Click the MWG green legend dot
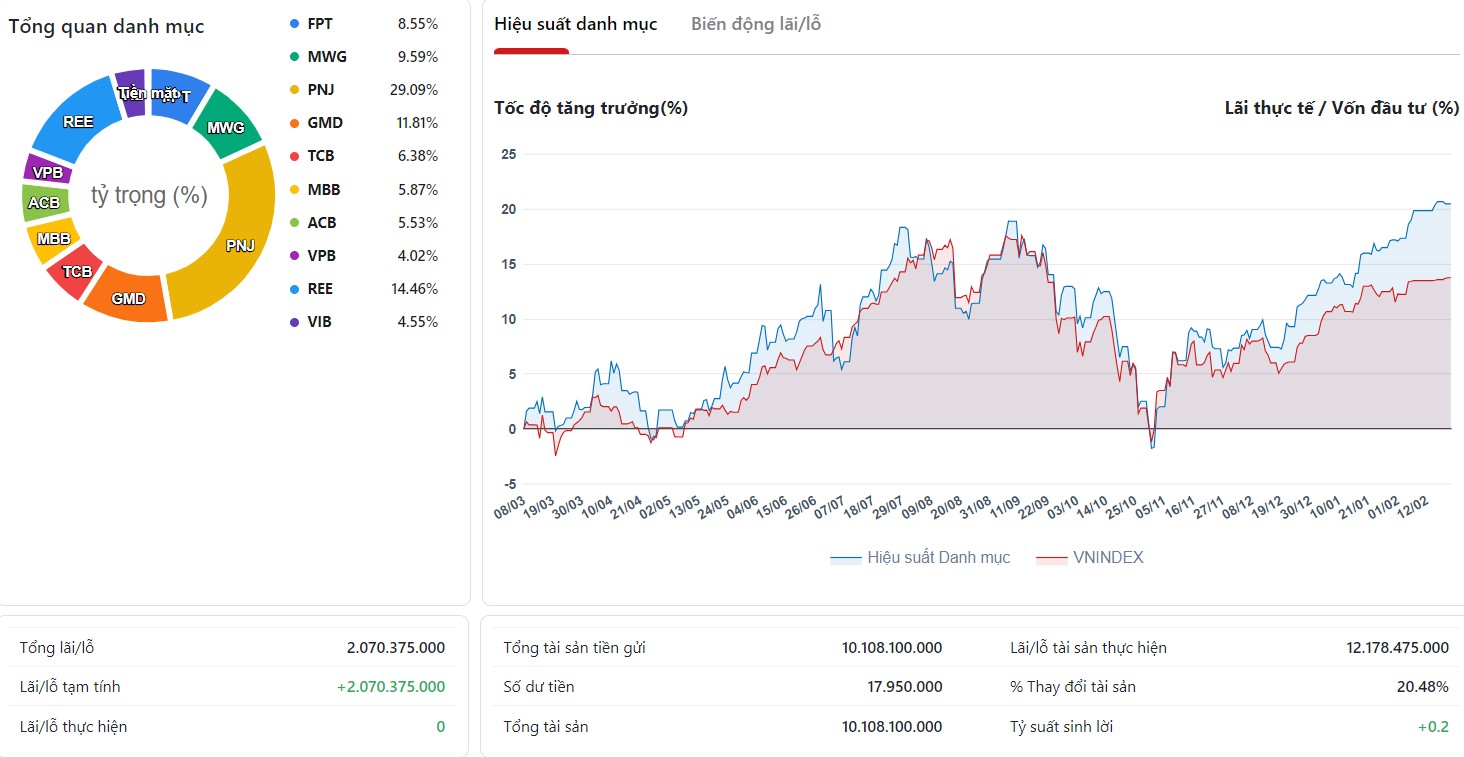 (x=294, y=57)
